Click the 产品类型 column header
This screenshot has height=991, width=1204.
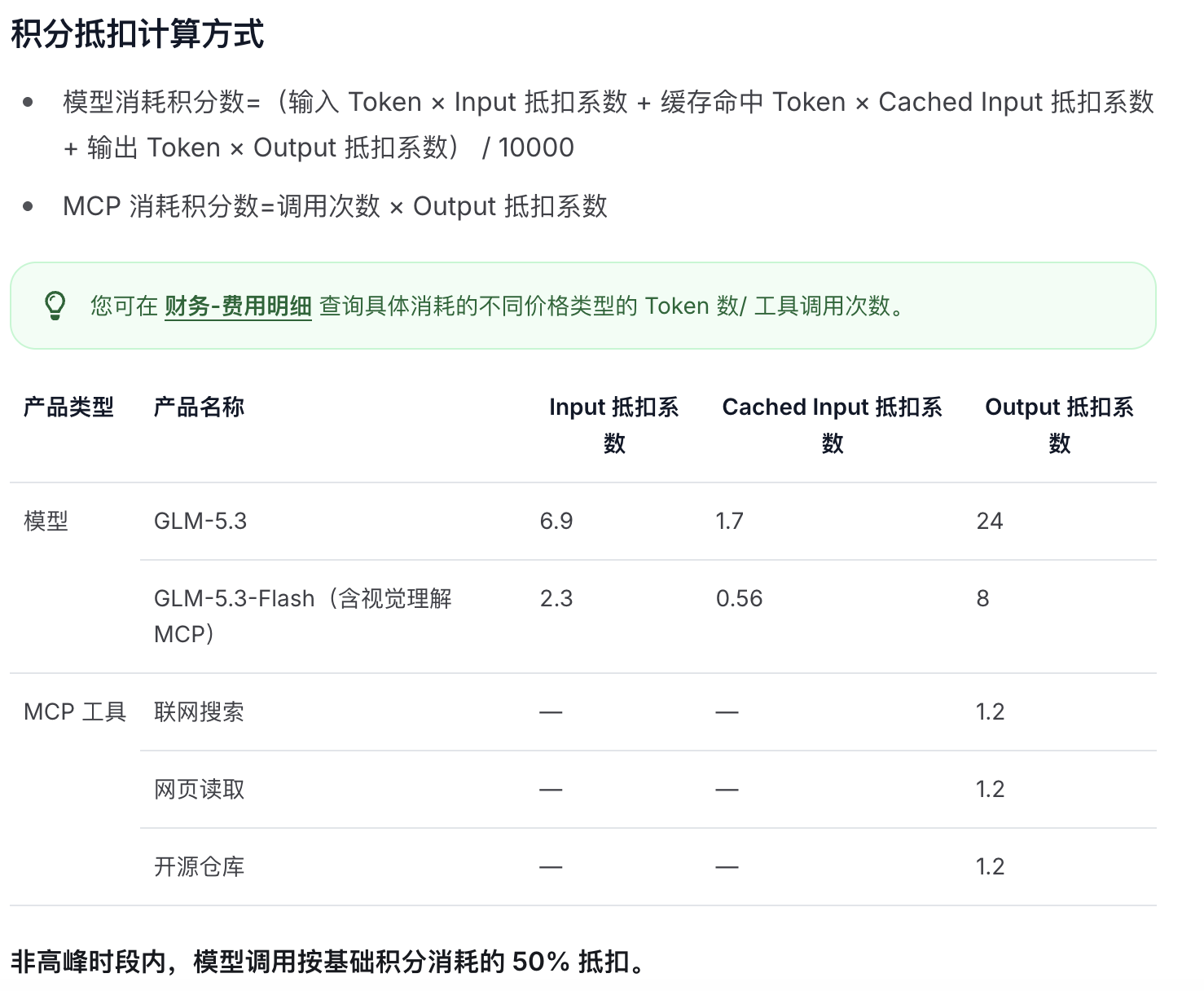68,407
